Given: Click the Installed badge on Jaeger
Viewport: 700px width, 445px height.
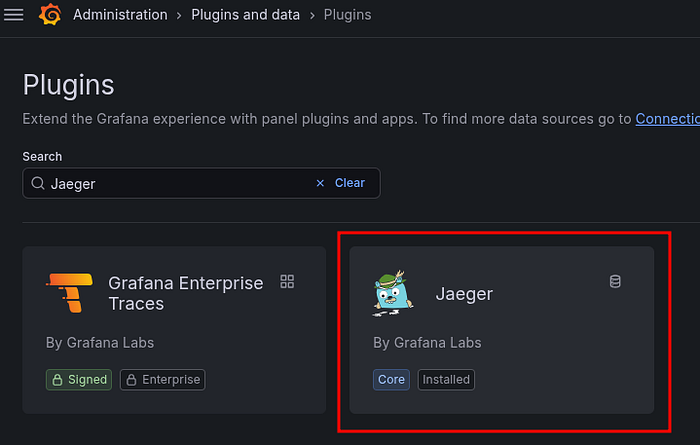Looking at the screenshot, I should (x=446, y=380).
